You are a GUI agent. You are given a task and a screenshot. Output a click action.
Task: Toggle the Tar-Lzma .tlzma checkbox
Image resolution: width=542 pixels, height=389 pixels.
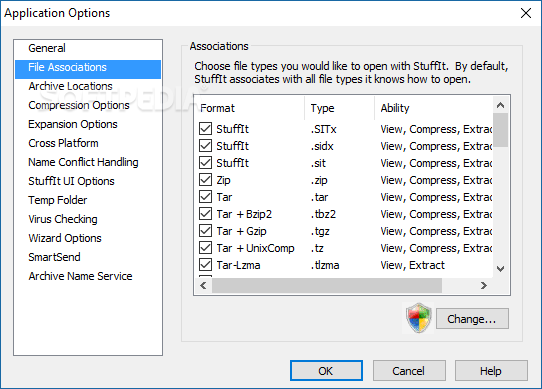coord(205,265)
